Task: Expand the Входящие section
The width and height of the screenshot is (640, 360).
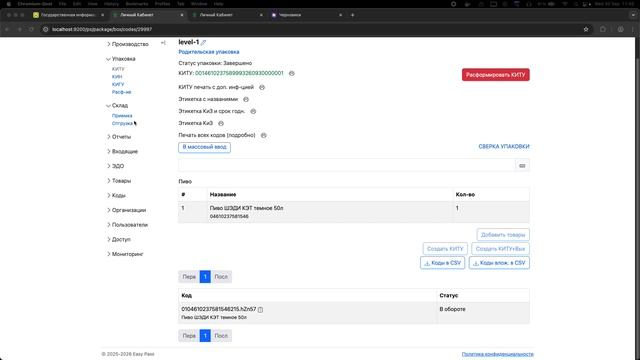Action: (122, 151)
